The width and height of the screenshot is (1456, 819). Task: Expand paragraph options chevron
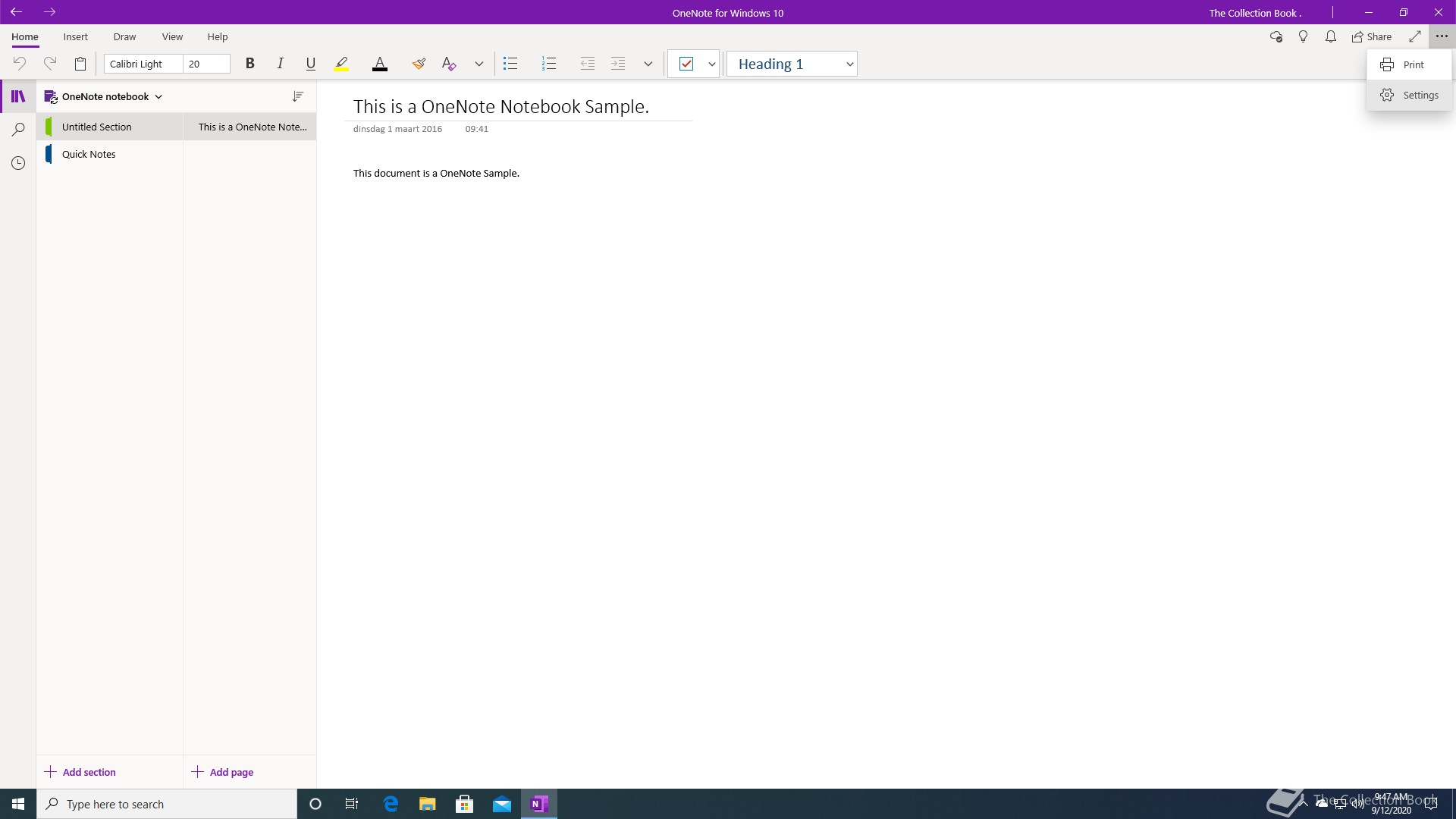click(648, 64)
